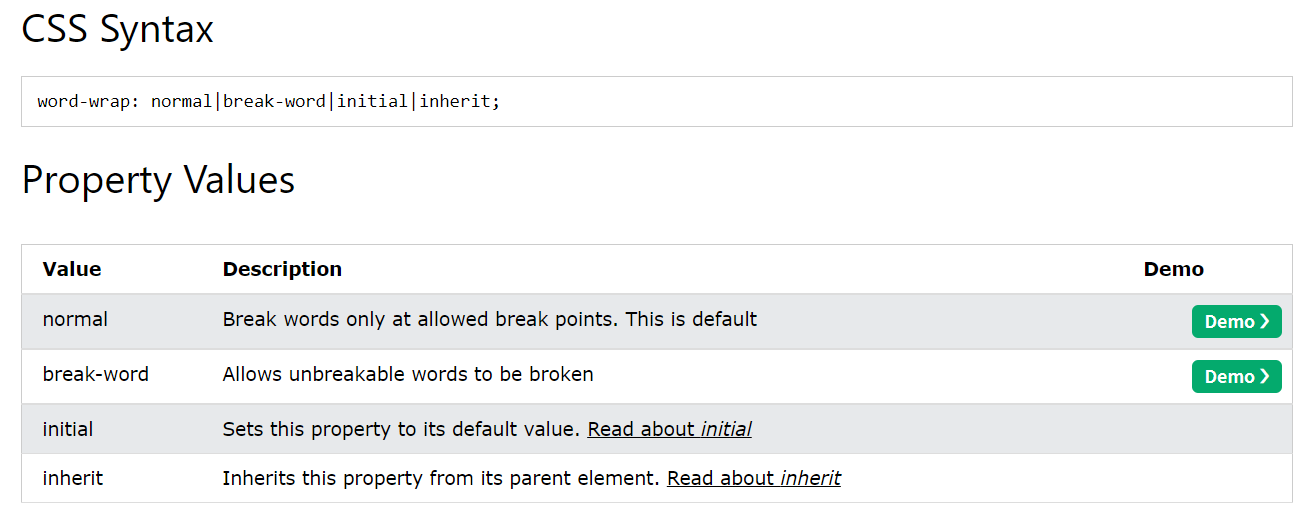Image resolution: width=1304 pixels, height=515 pixels.
Task: Click 'inherit;' at the end of the syntax code
Action: tap(459, 102)
